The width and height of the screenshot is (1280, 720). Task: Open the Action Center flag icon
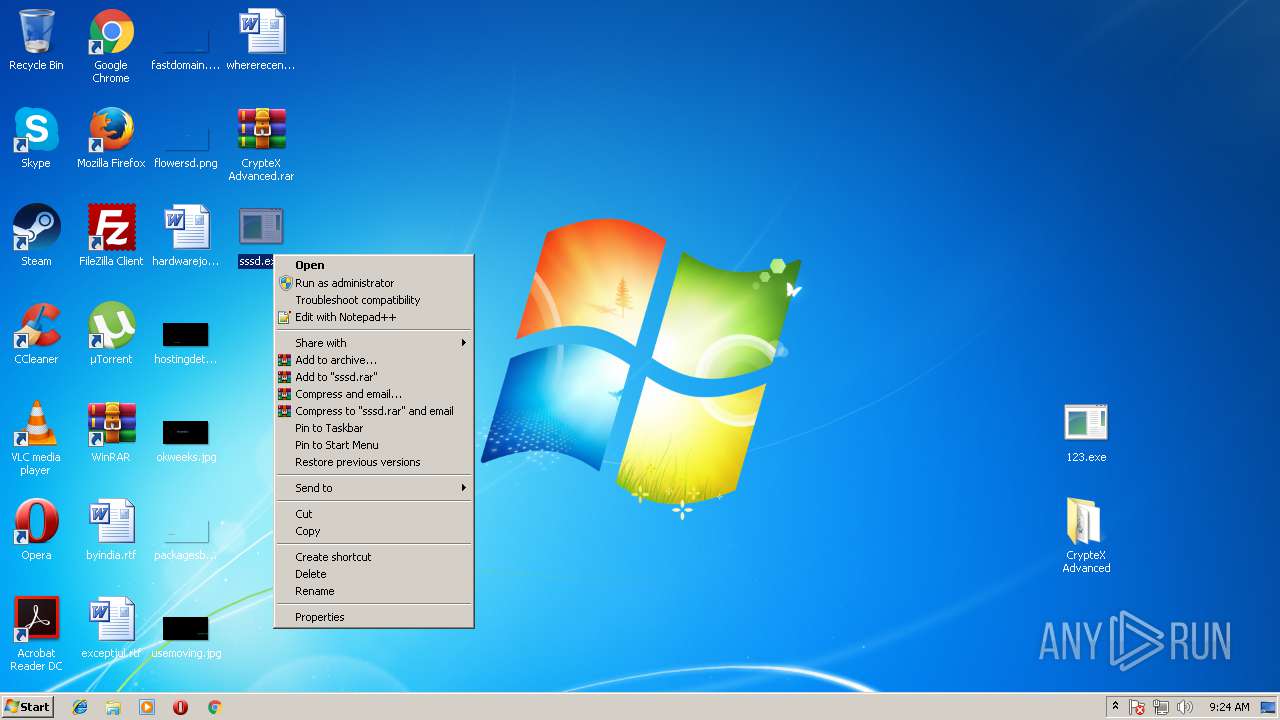point(1137,707)
